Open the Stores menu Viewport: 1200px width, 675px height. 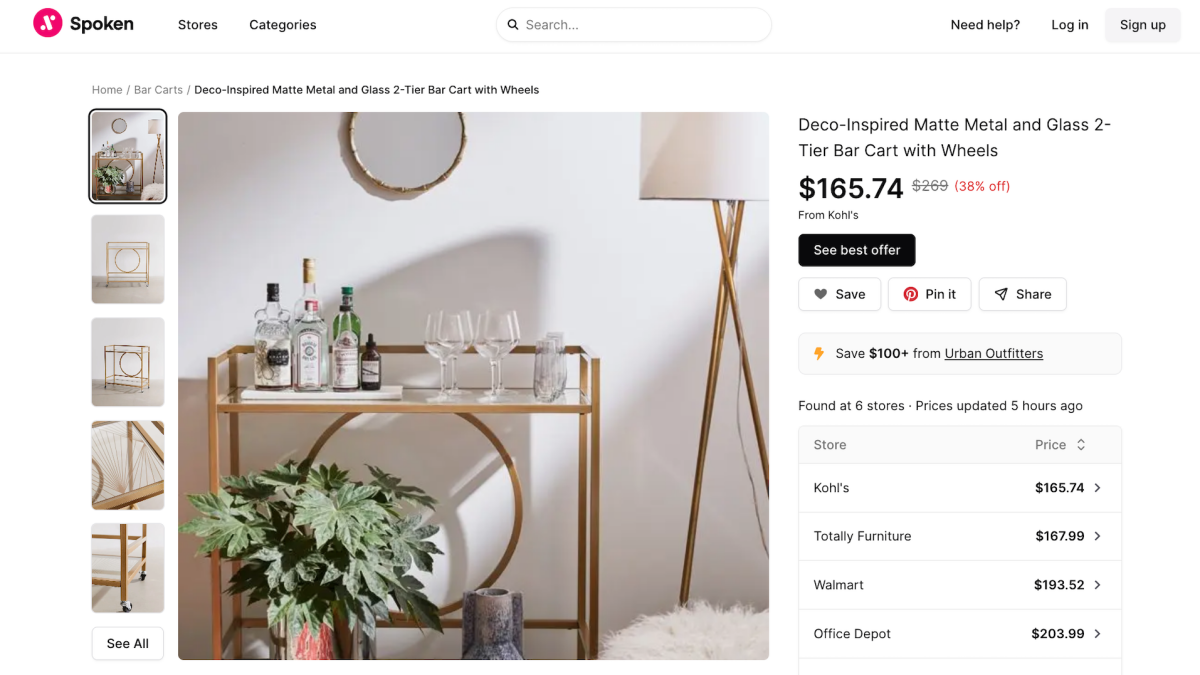(198, 25)
